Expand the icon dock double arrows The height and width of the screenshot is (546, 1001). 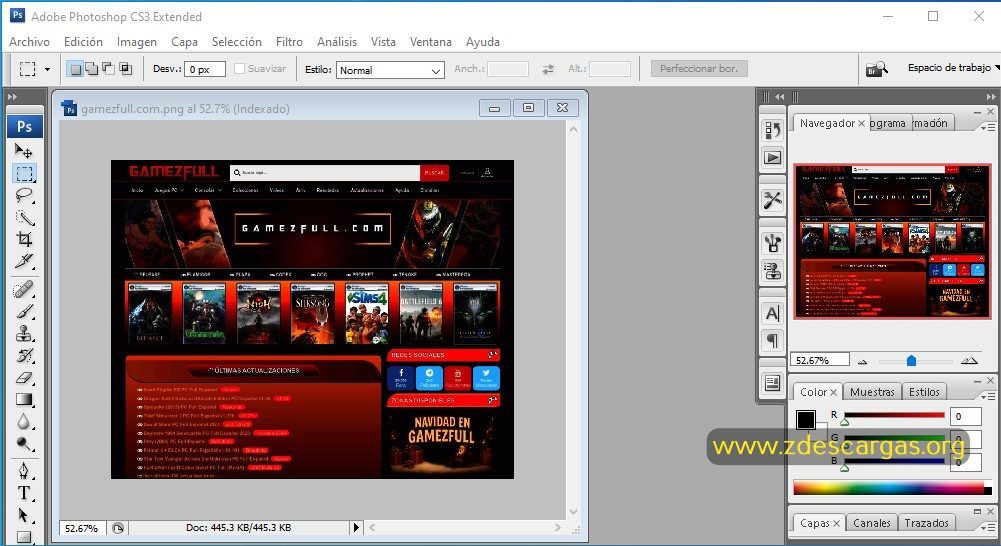click(x=779, y=96)
